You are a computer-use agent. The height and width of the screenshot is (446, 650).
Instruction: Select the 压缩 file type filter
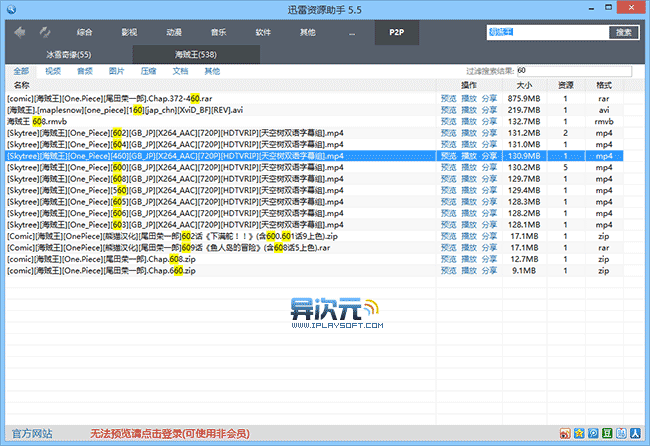click(148, 71)
